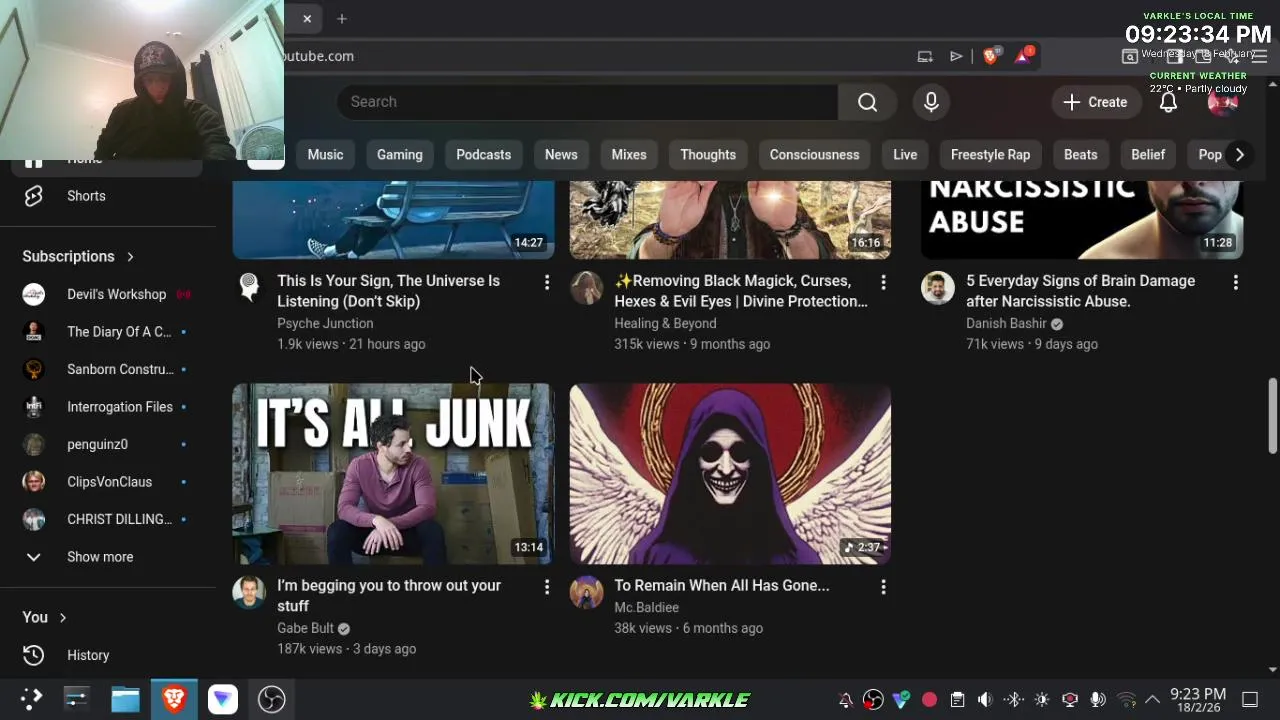Select the Podcasts category chip
This screenshot has width=1280, height=720.
pos(483,155)
